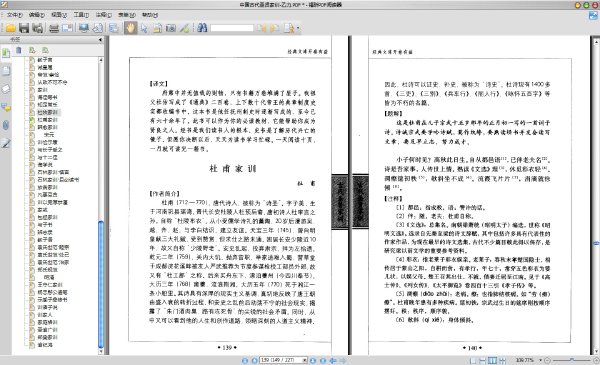Print the document using the printer icon
600x365 pixels.
[54, 28]
